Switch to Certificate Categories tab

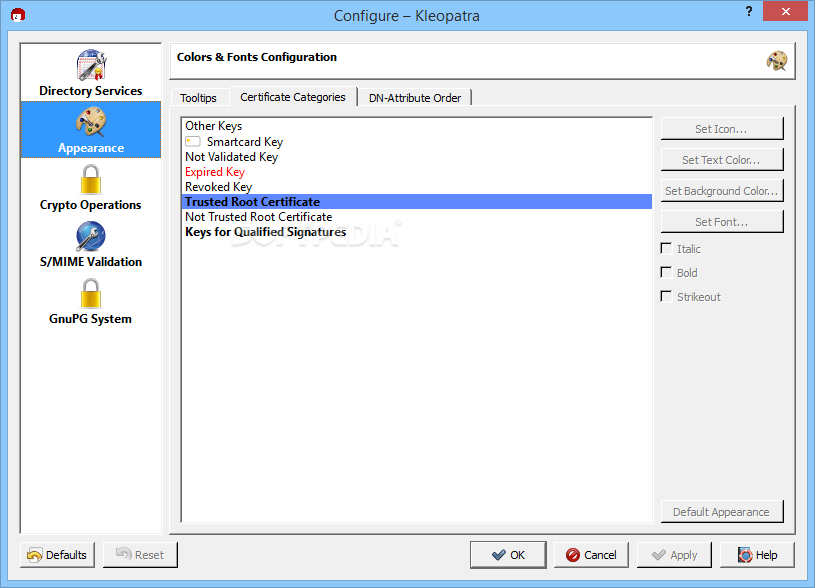(x=293, y=97)
